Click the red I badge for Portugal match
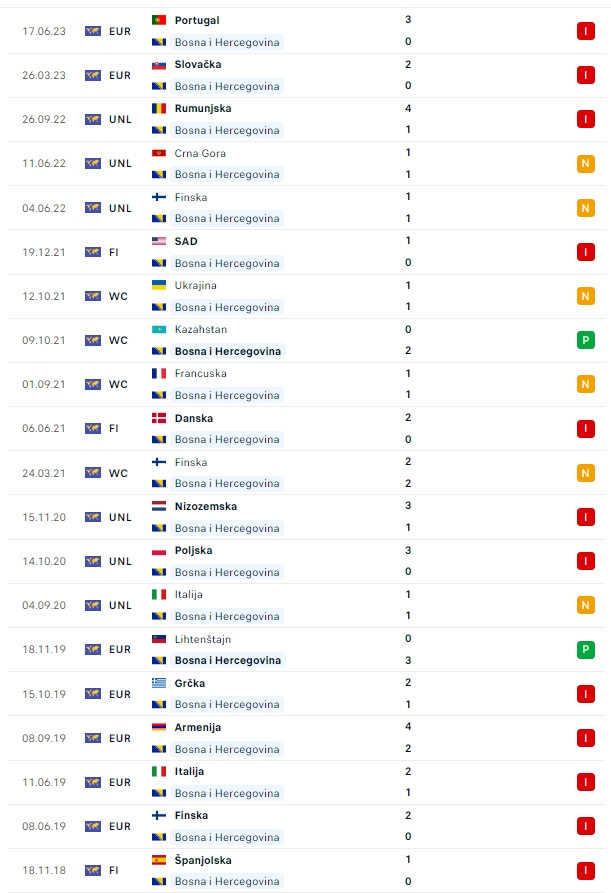This screenshot has width=611, height=893. [x=586, y=31]
